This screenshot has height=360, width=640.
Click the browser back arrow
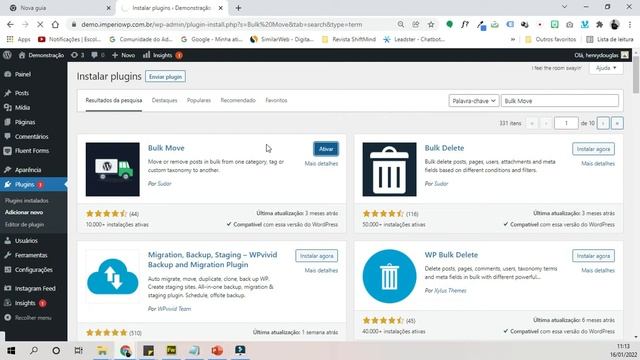10,24
